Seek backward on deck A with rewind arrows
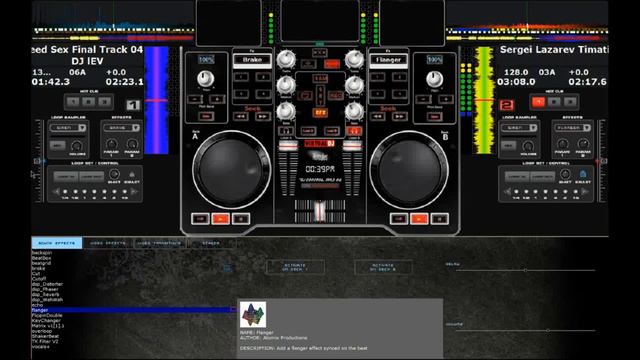Image resolution: width=640 pixels, height=360 pixels. [241, 117]
